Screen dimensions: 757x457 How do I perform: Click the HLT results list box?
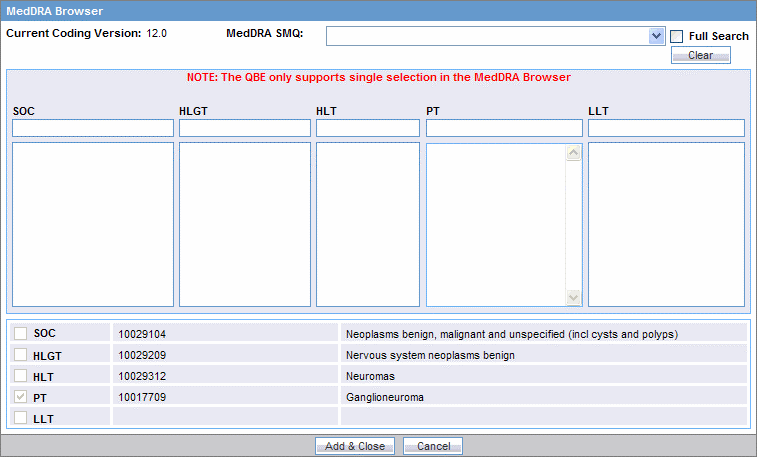pyautogui.click(x=368, y=224)
